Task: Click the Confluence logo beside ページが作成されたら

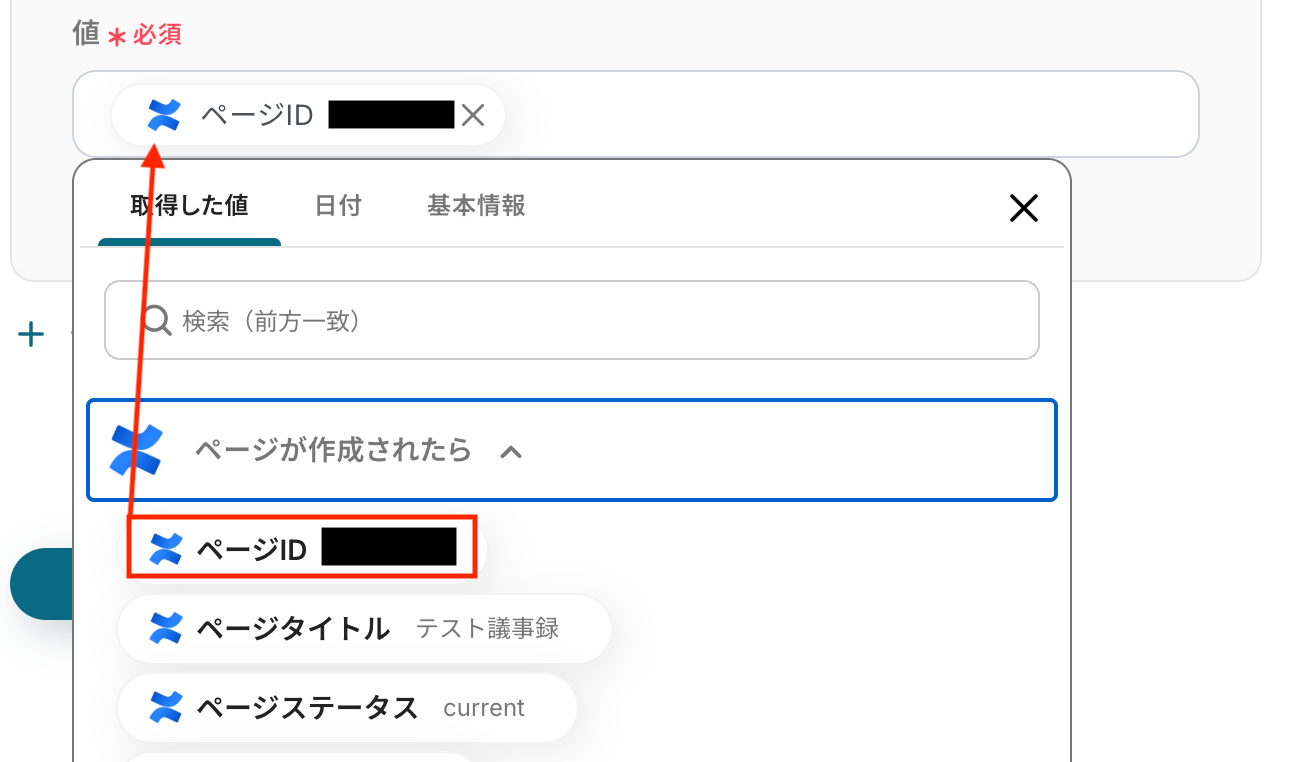Action: [136, 450]
